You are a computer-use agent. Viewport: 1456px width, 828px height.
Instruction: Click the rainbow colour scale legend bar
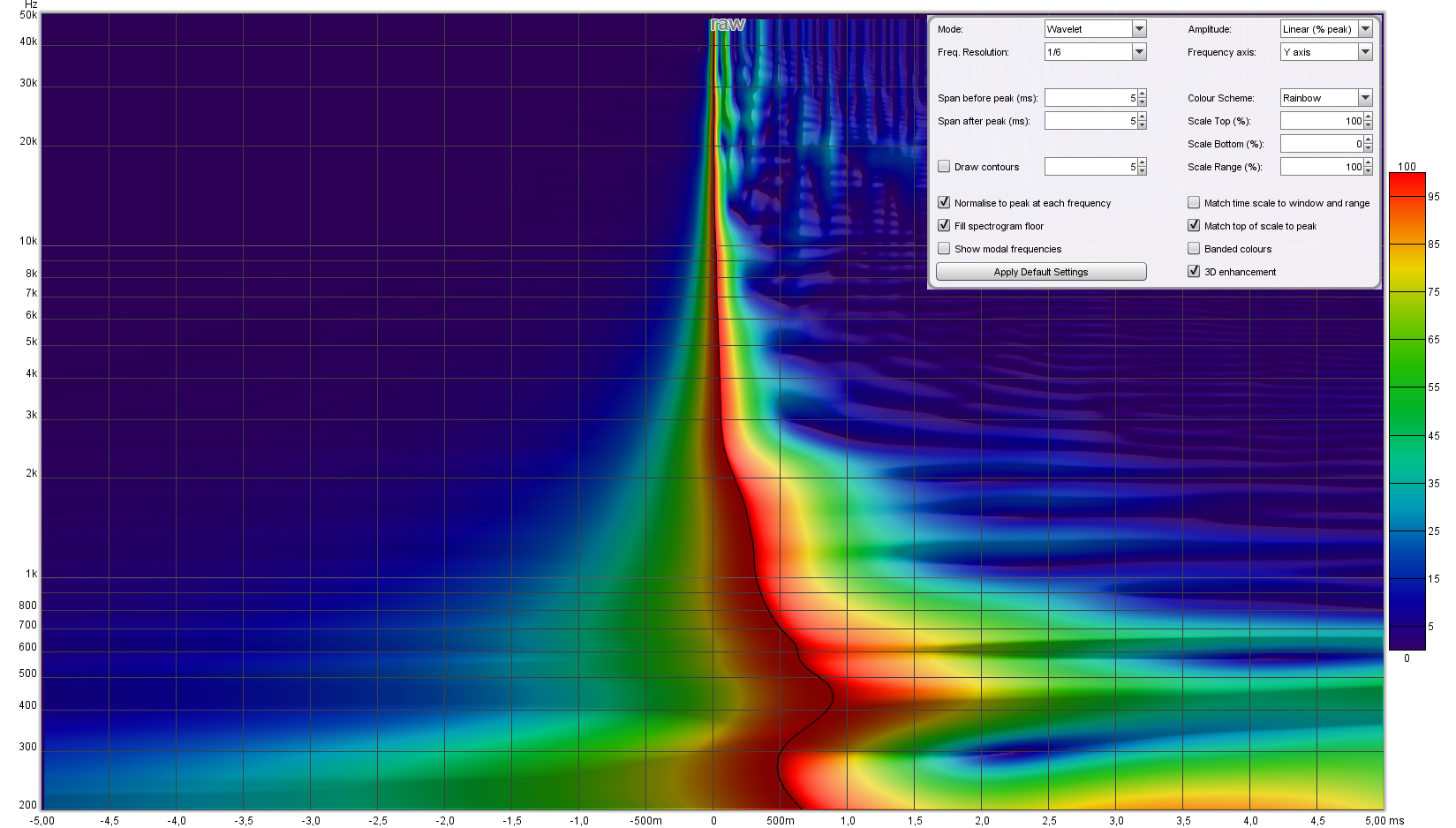(1407, 411)
